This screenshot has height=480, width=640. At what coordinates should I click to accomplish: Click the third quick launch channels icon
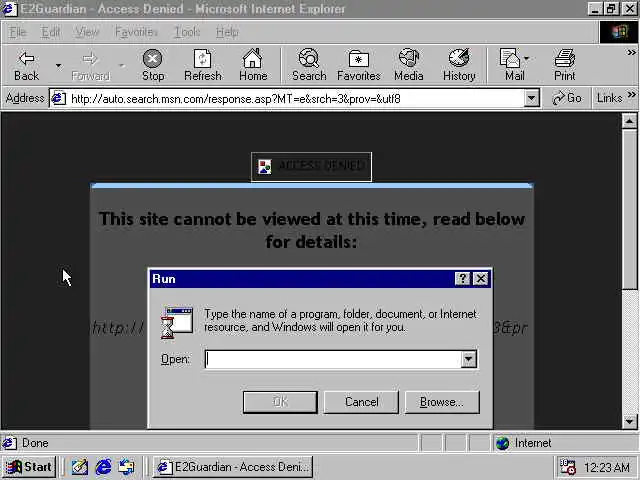tap(127, 467)
